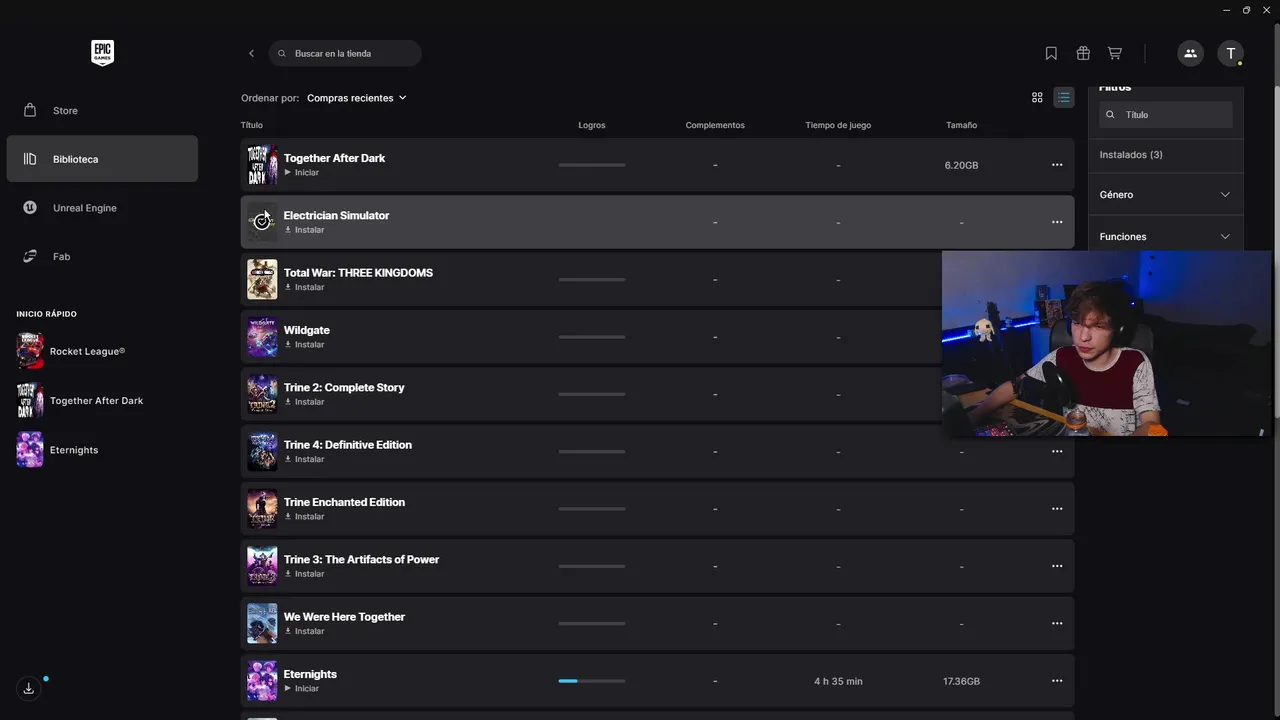Image resolution: width=1280 pixels, height=720 pixels.
Task: Click the 4 h 35 min playtime
Action: coord(838,681)
